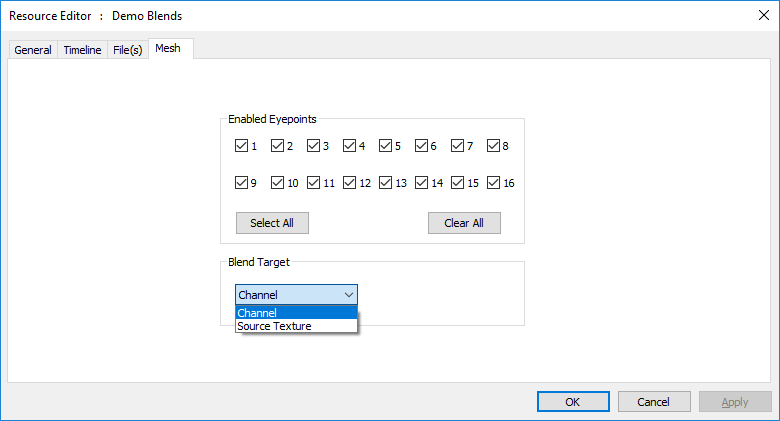Viewport: 780px width, 421px height.
Task: Collapse the Blend Target combo box arrow
Action: (x=349, y=295)
